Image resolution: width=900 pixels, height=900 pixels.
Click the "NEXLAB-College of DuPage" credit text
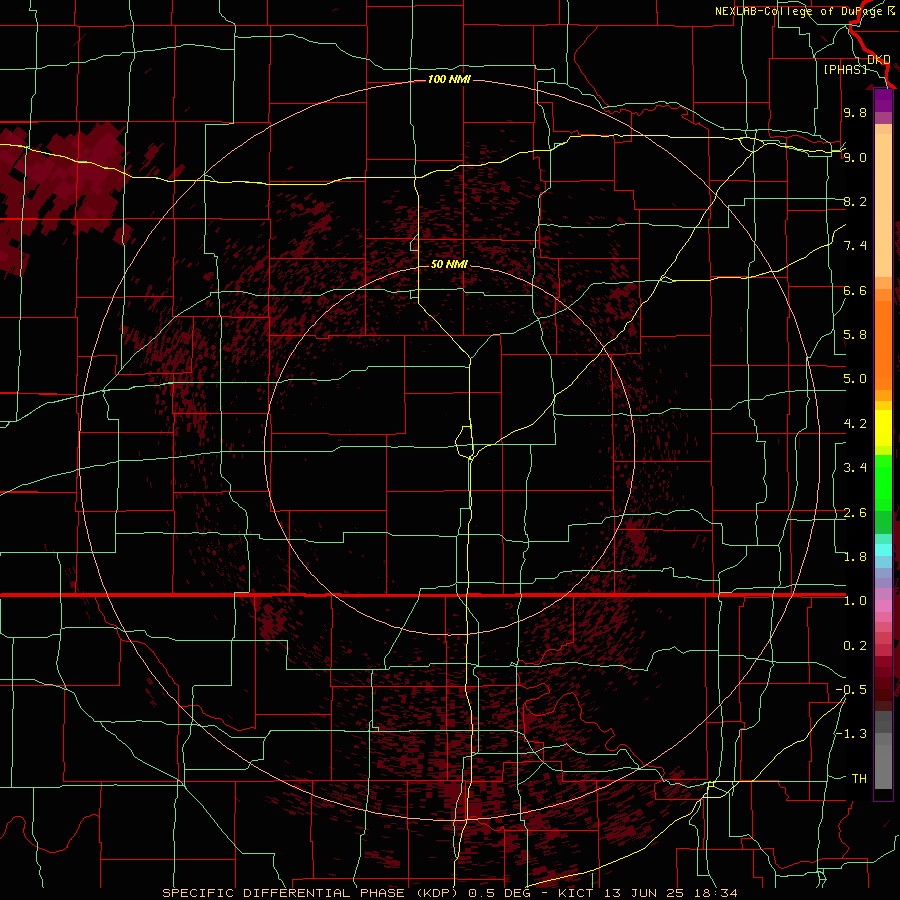799,11
